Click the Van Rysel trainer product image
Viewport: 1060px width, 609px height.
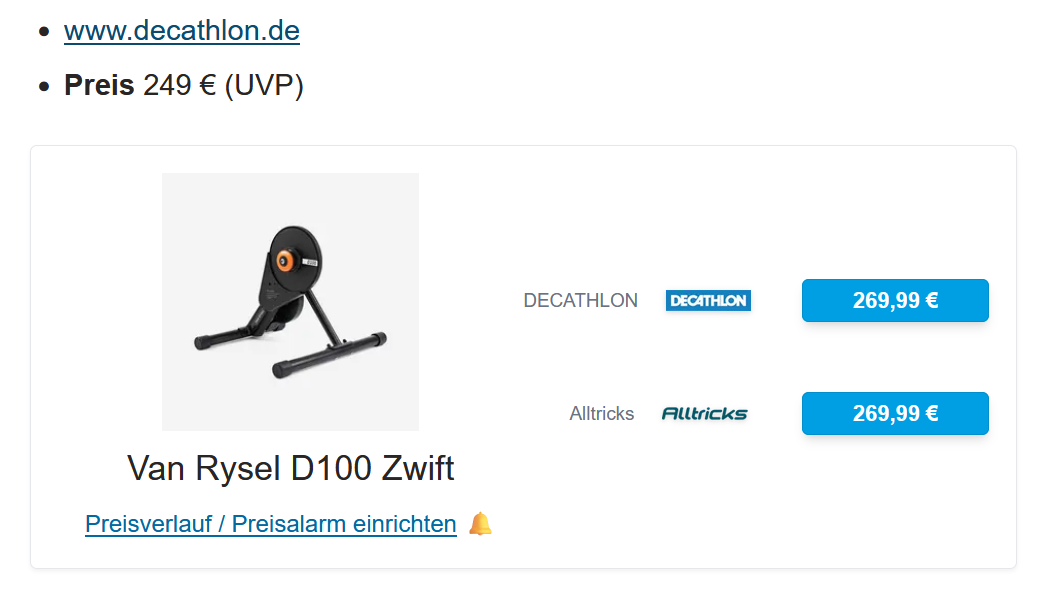[290, 301]
